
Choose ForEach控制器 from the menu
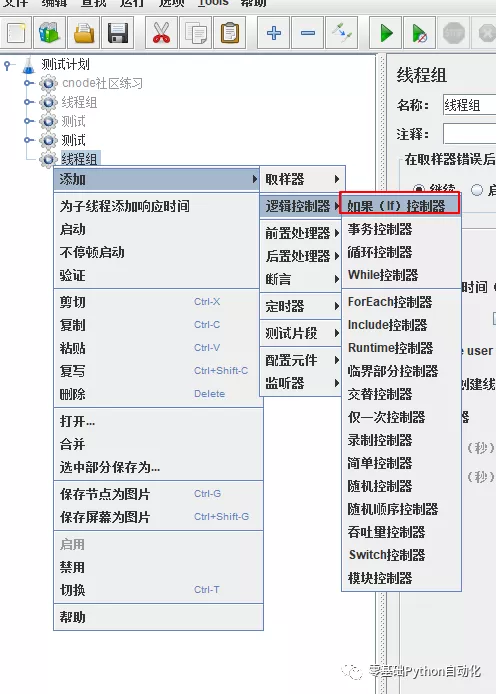(x=401, y=302)
